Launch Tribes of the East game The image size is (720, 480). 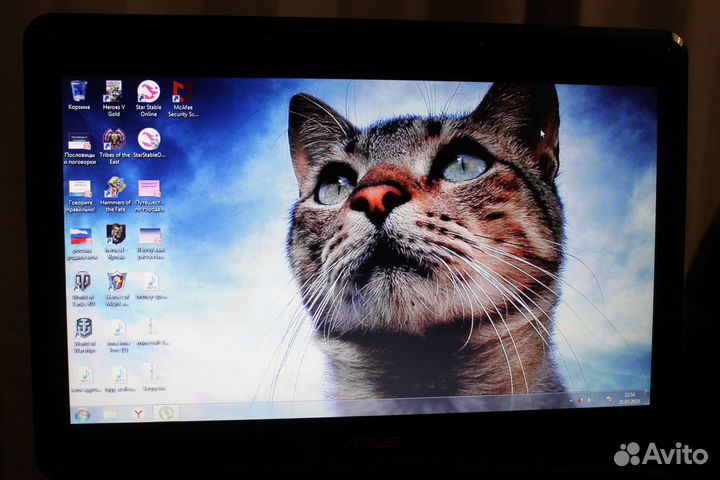click(114, 139)
